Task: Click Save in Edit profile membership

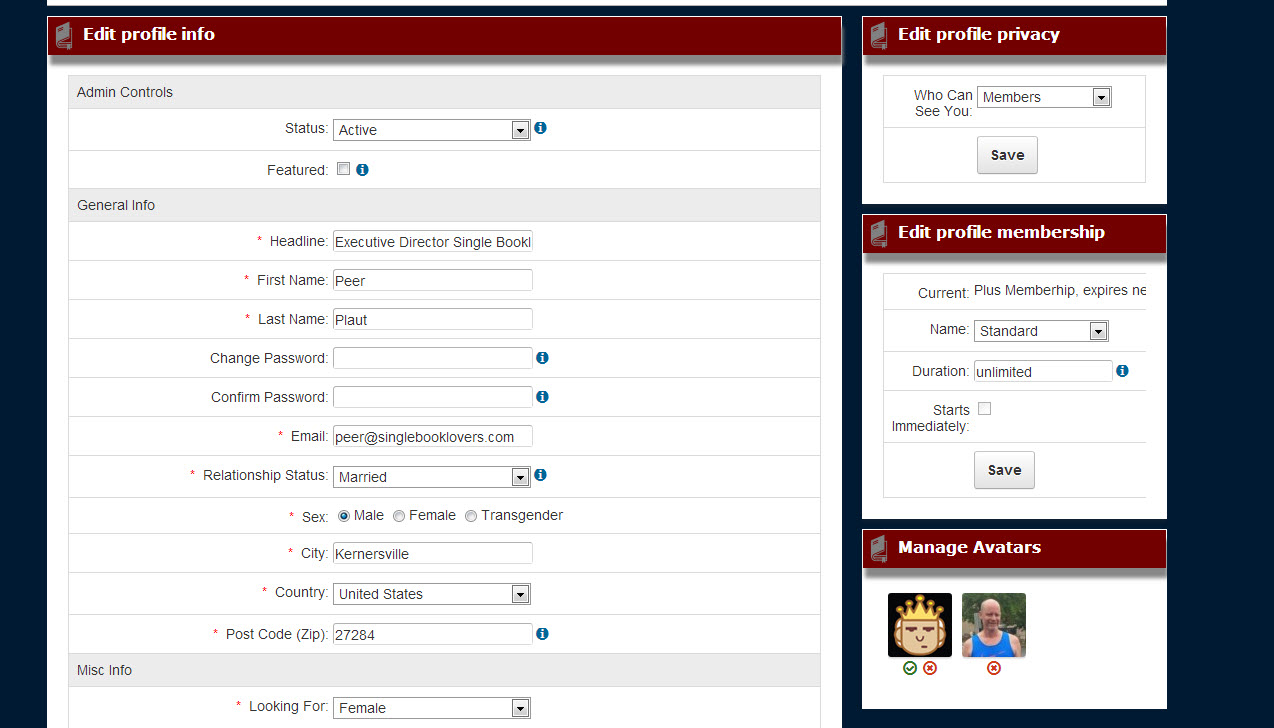Action: click(x=1004, y=470)
